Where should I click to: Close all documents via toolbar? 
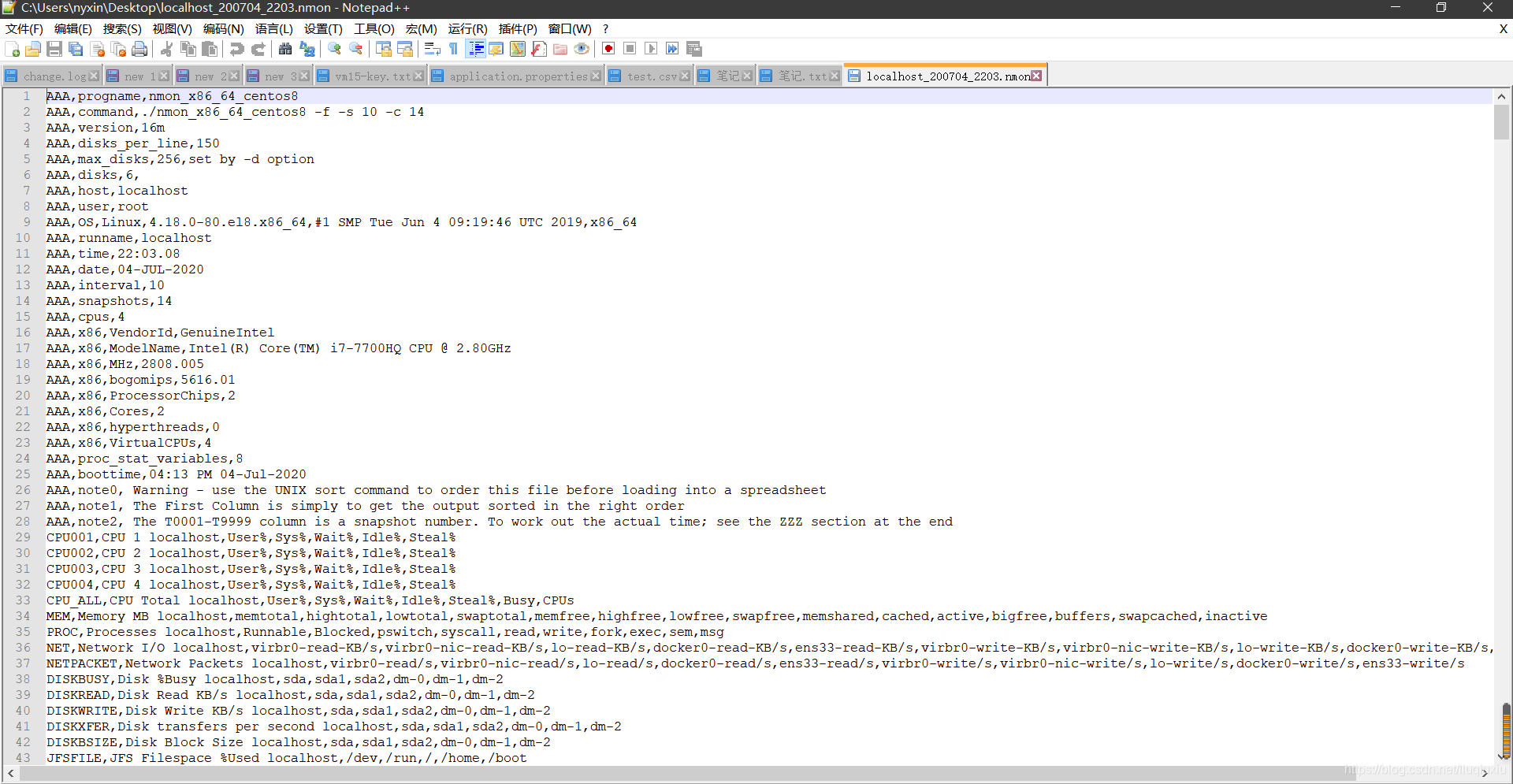119,49
